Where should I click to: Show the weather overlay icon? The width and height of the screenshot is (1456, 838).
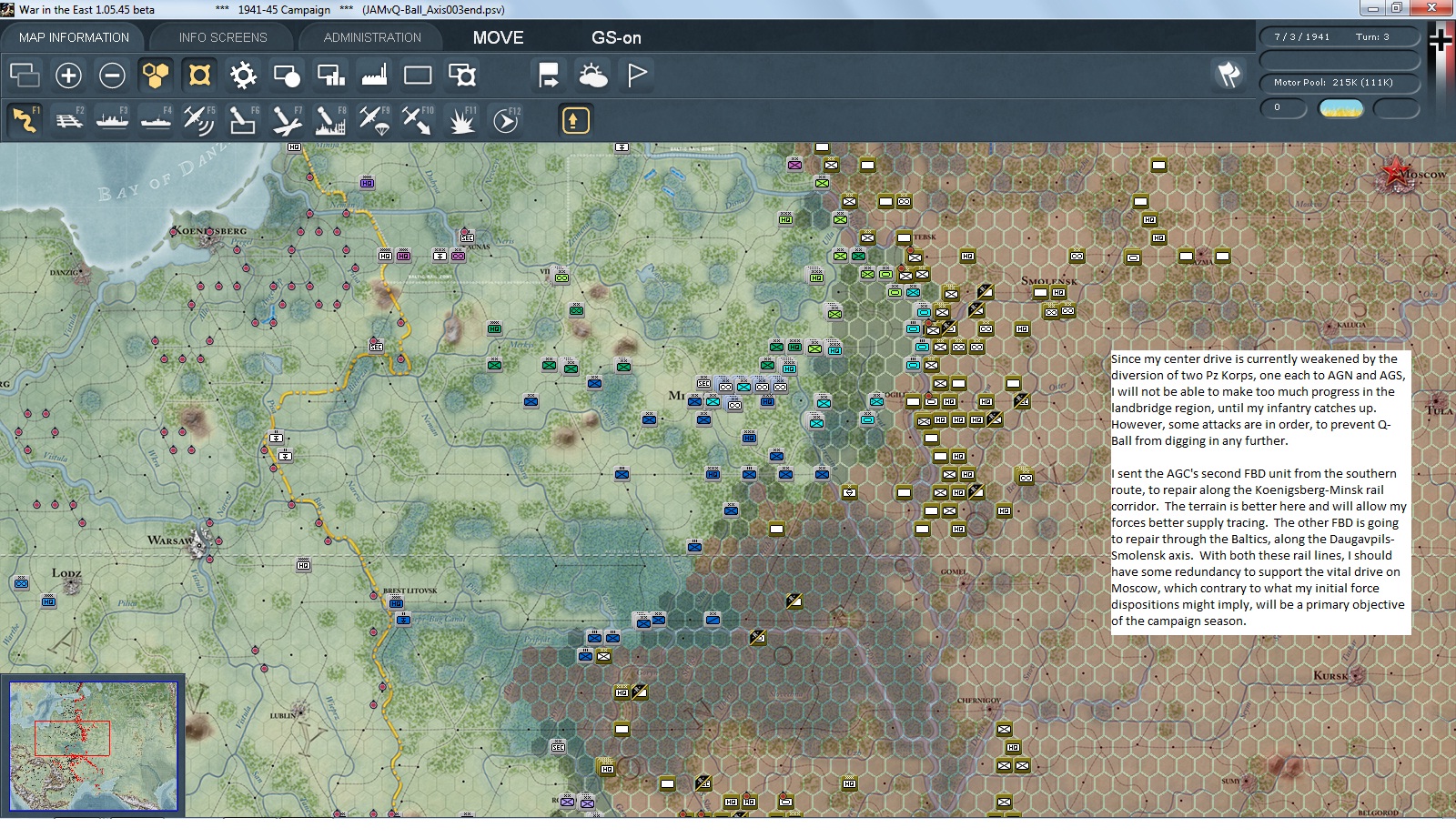pos(592,75)
